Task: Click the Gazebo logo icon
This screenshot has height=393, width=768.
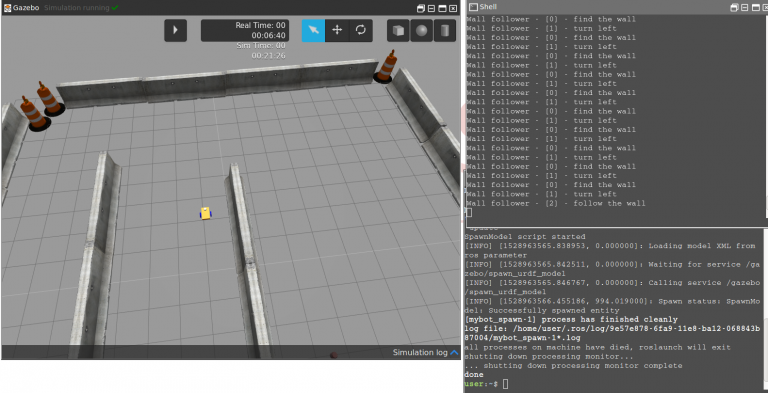Action: [8, 8]
